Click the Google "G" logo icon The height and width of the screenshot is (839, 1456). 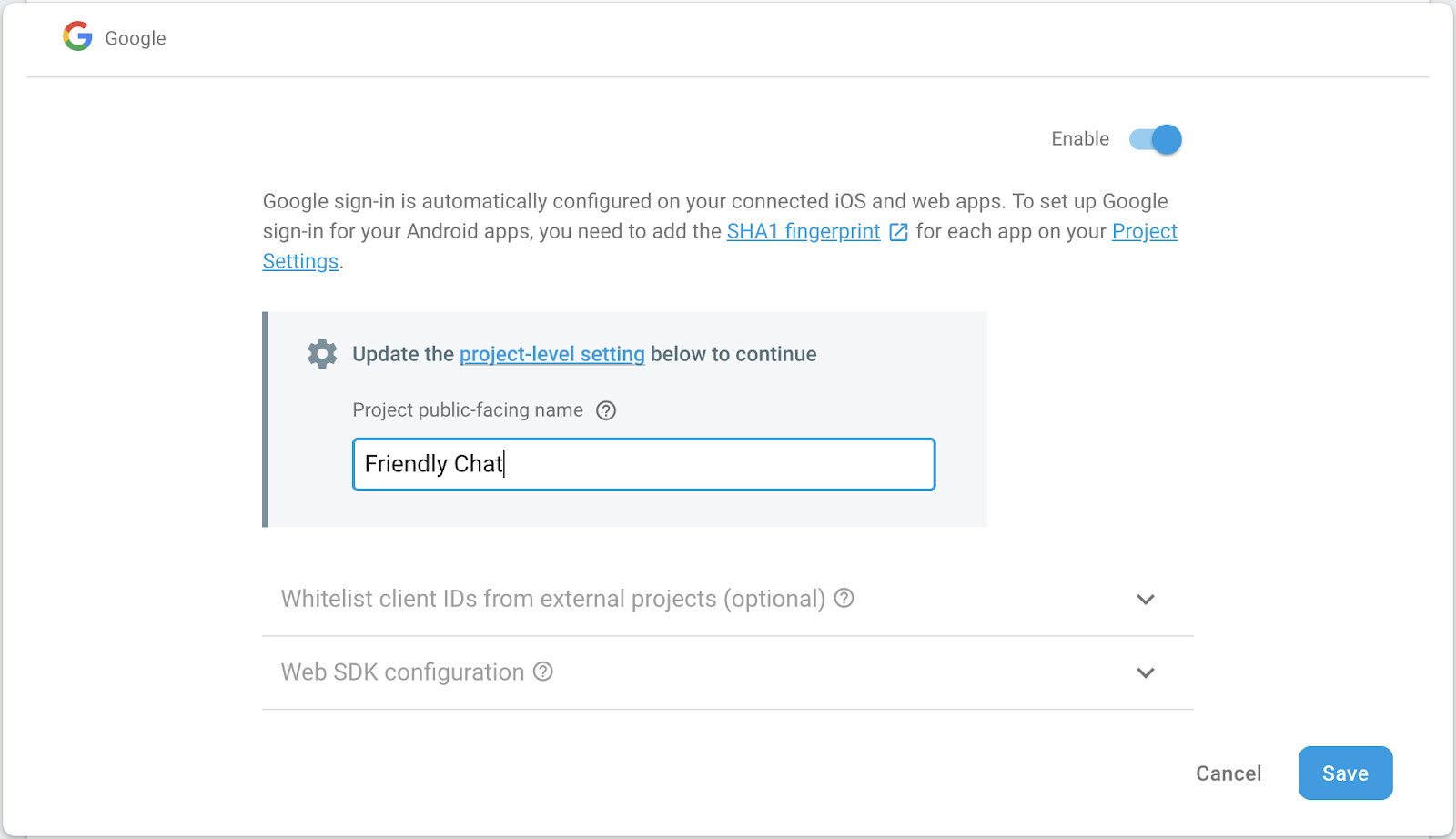77,36
